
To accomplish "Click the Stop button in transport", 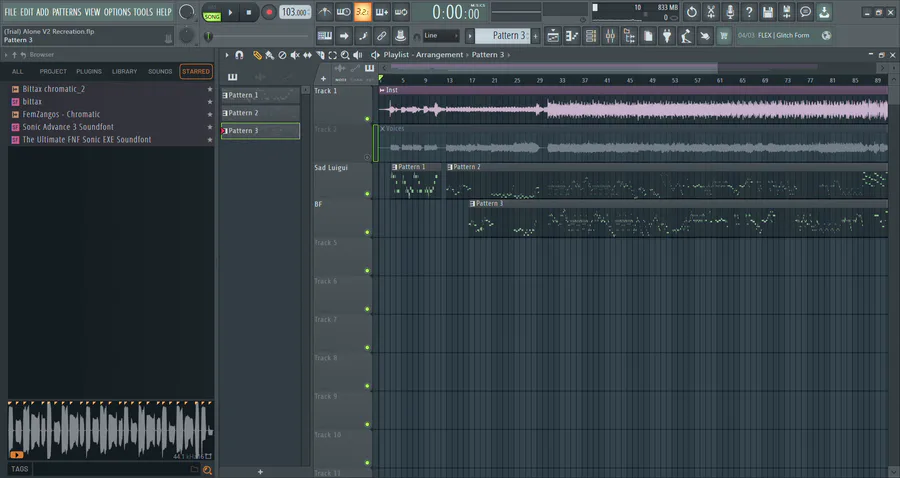I will (249, 12).
